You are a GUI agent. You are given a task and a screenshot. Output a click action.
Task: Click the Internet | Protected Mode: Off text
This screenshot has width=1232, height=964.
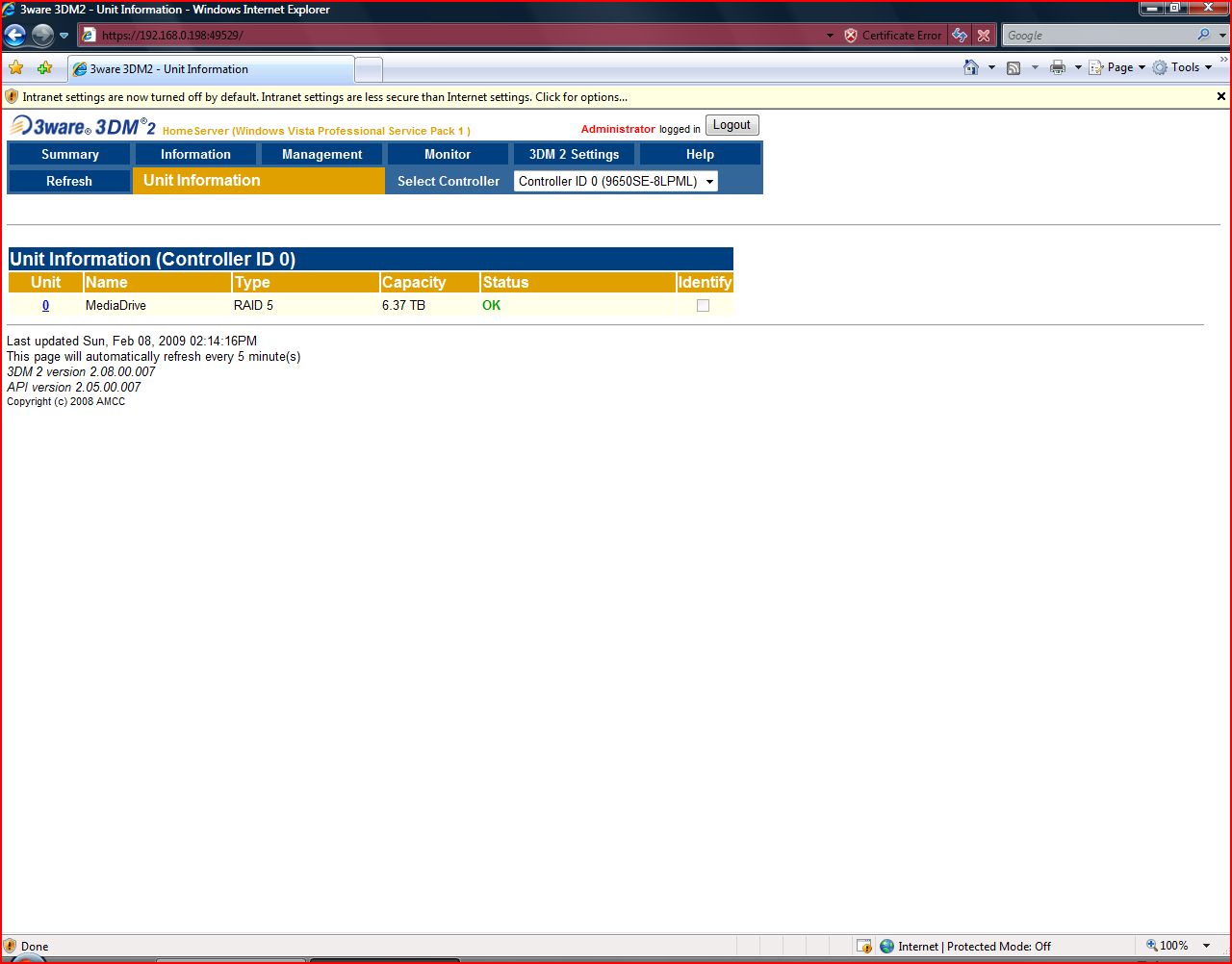(x=974, y=946)
